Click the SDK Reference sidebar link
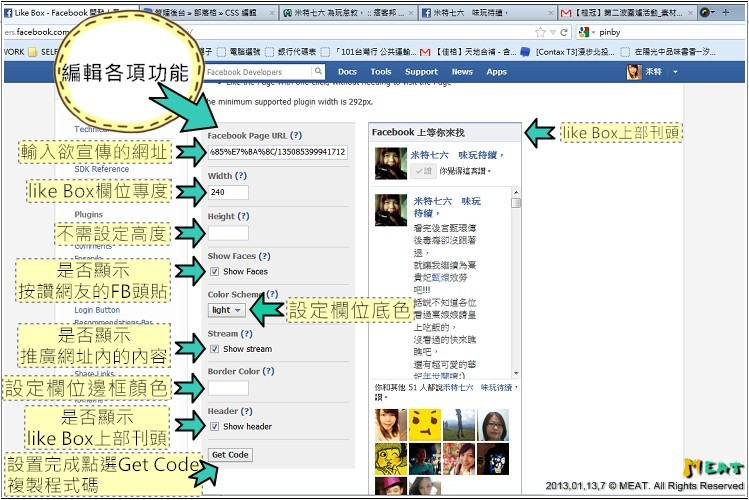The image size is (749, 500). pos(102,169)
